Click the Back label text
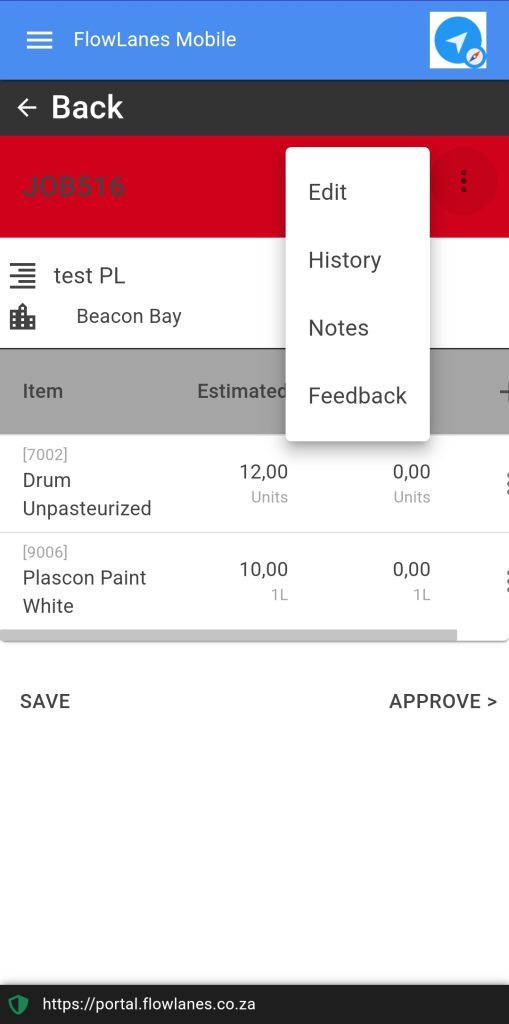509x1024 pixels. [x=88, y=107]
